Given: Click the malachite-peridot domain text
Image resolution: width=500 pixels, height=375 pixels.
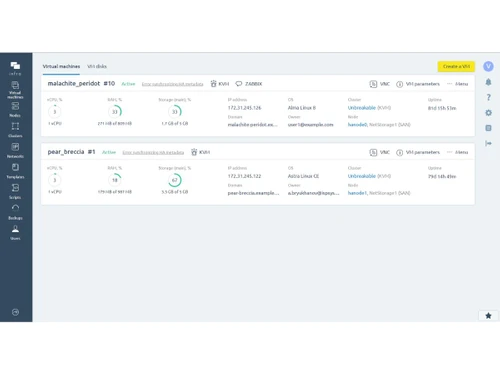Looking at the screenshot, I should 252,125.
